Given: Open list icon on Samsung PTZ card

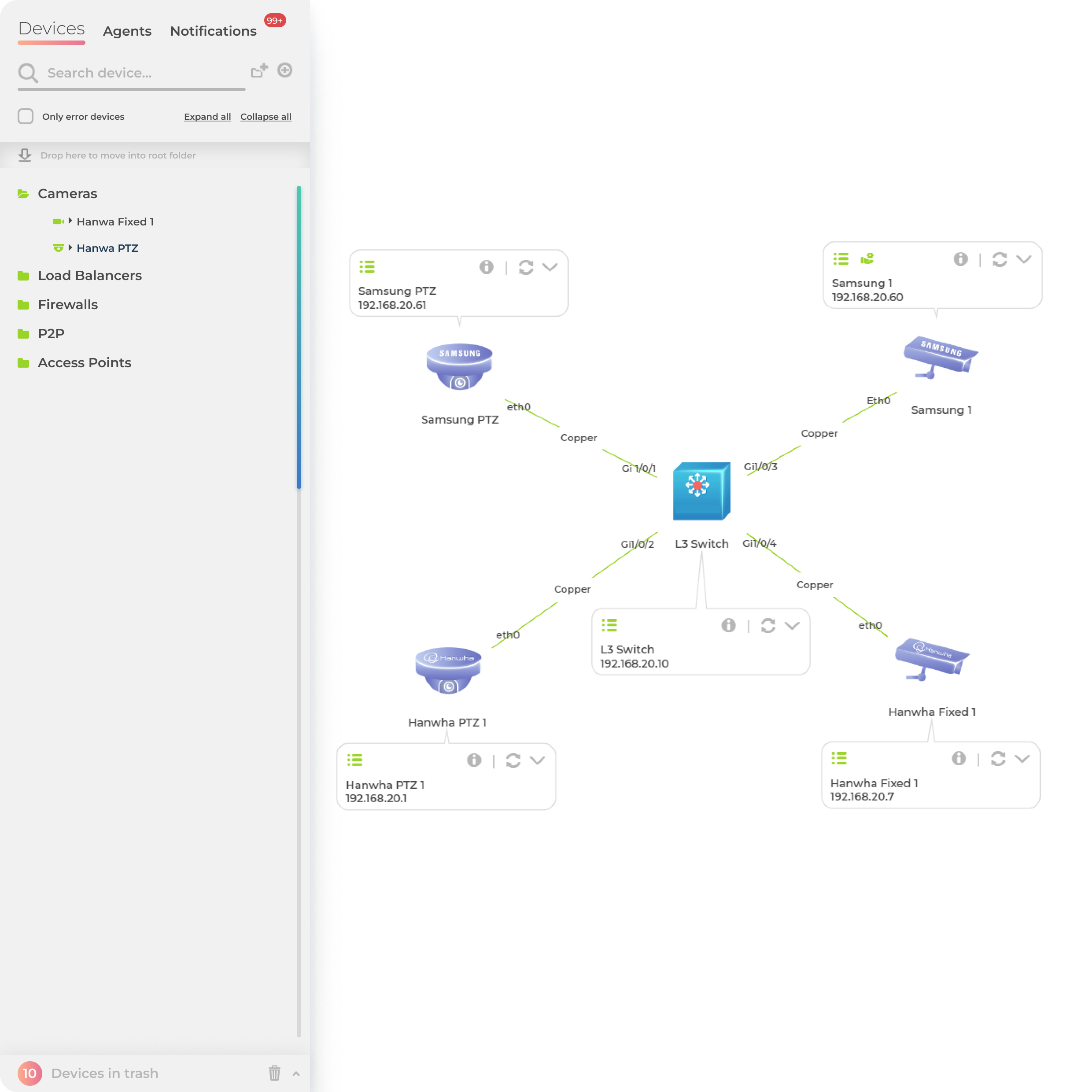Looking at the screenshot, I should (x=367, y=267).
